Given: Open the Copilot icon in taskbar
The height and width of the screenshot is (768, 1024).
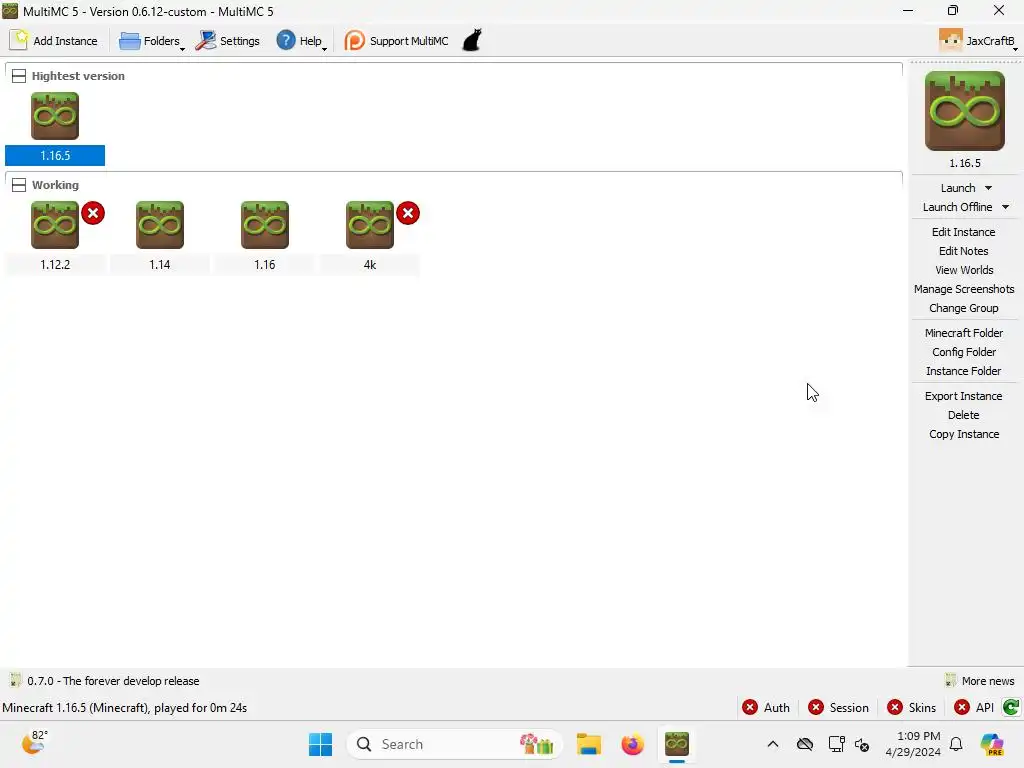Looking at the screenshot, I should pos(992,744).
